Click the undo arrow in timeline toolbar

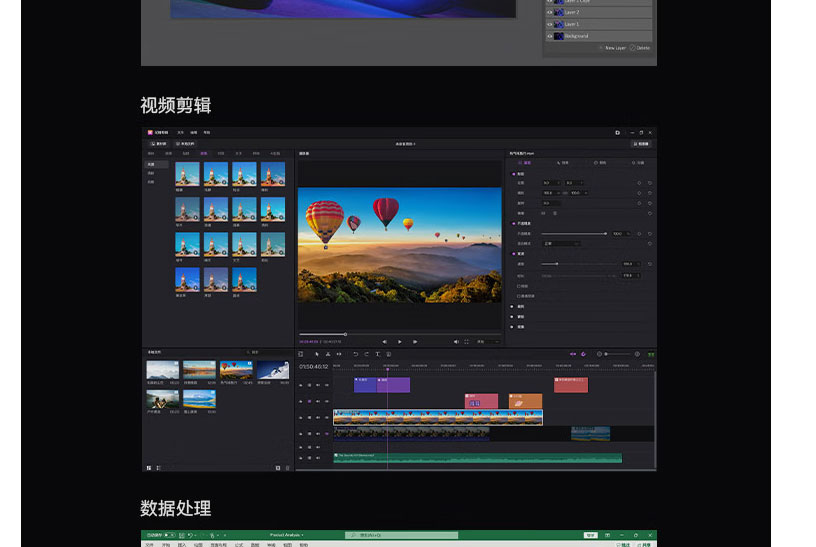[355, 354]
